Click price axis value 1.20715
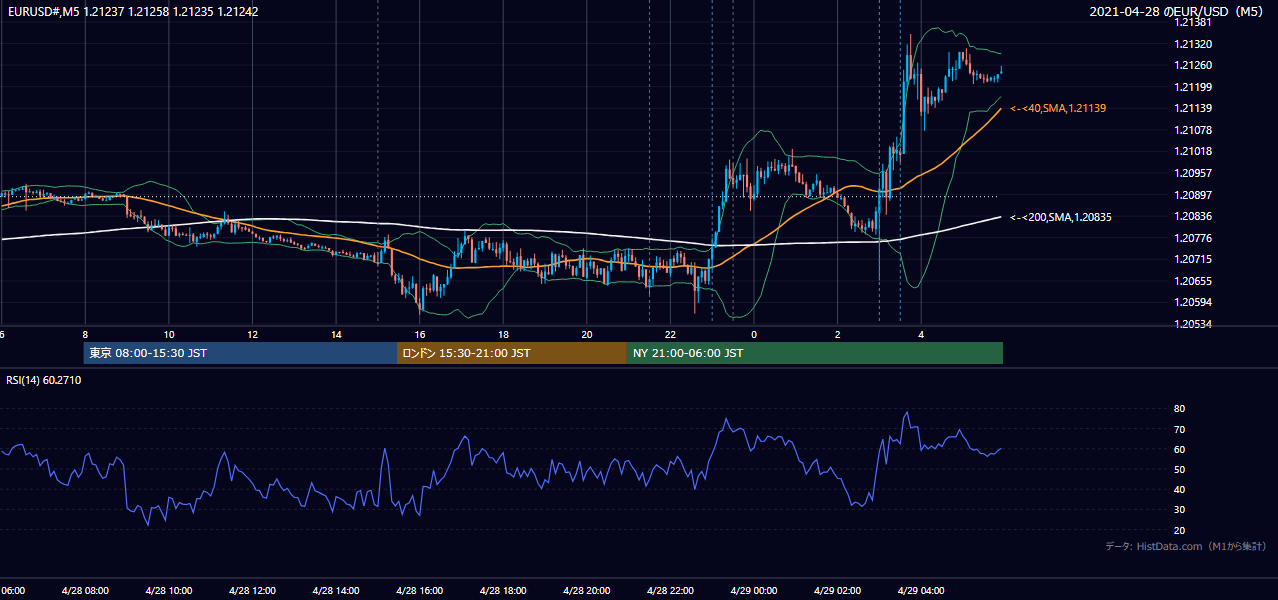 (1192, 259)
